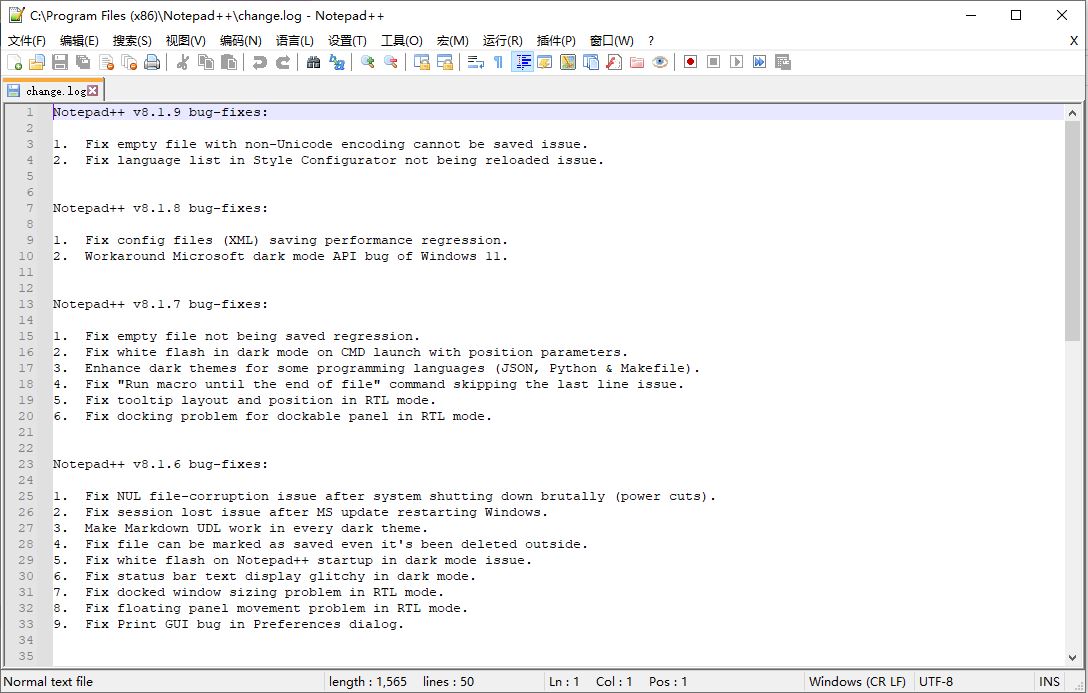Open the Function List panel icon

(x=614, y=62)
